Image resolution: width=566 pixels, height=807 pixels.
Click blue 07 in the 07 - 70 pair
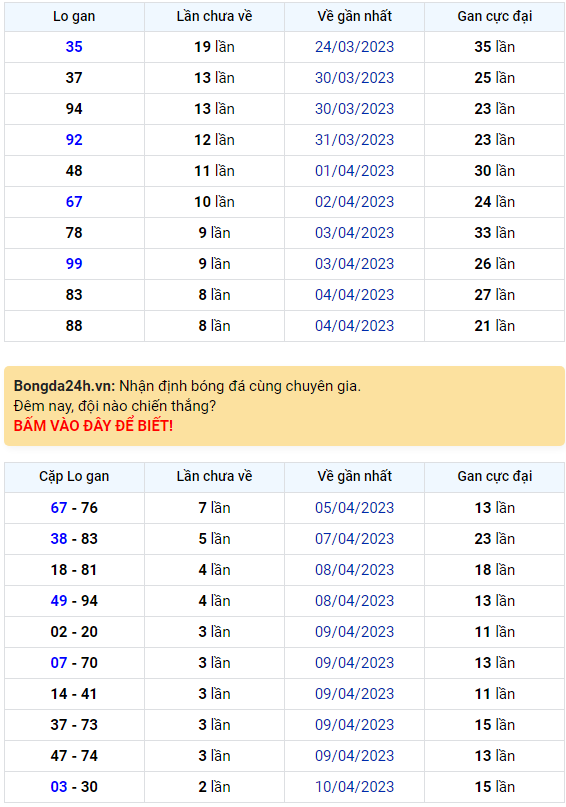click(x=59, y=663)
